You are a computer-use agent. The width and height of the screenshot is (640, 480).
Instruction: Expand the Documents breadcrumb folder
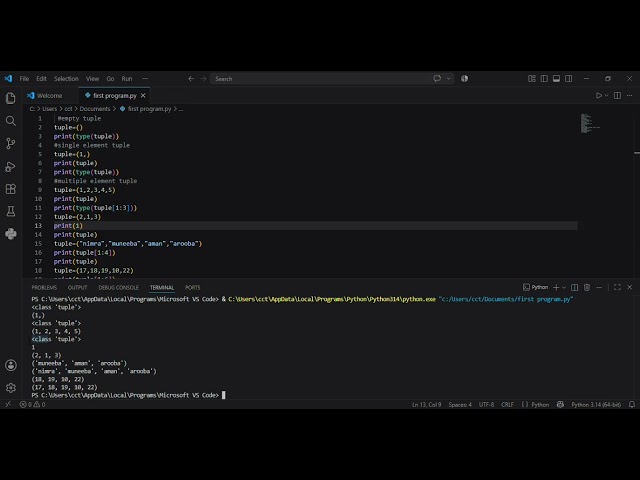(95, 109)
